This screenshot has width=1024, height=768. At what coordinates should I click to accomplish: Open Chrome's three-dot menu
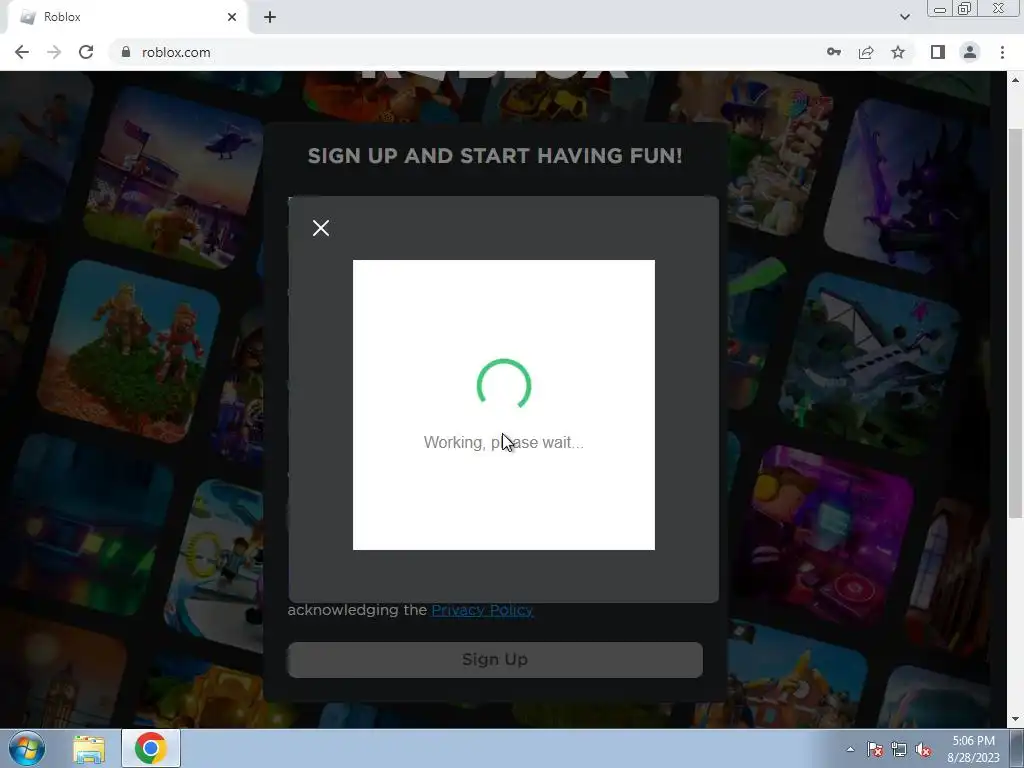point(1002,52)
